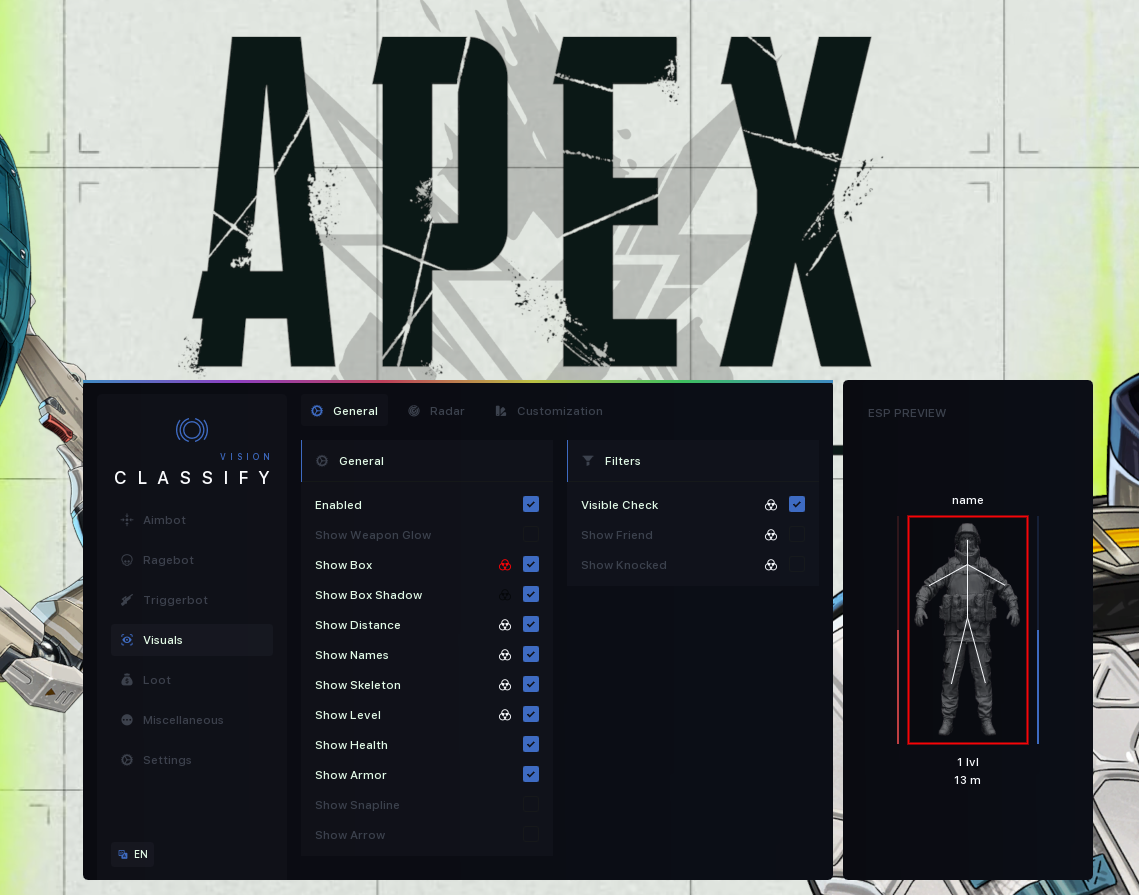Viewport: 1139px width, 895px height.
Task: Enable the Show Snapline checkbox
Action: (531, 804)
